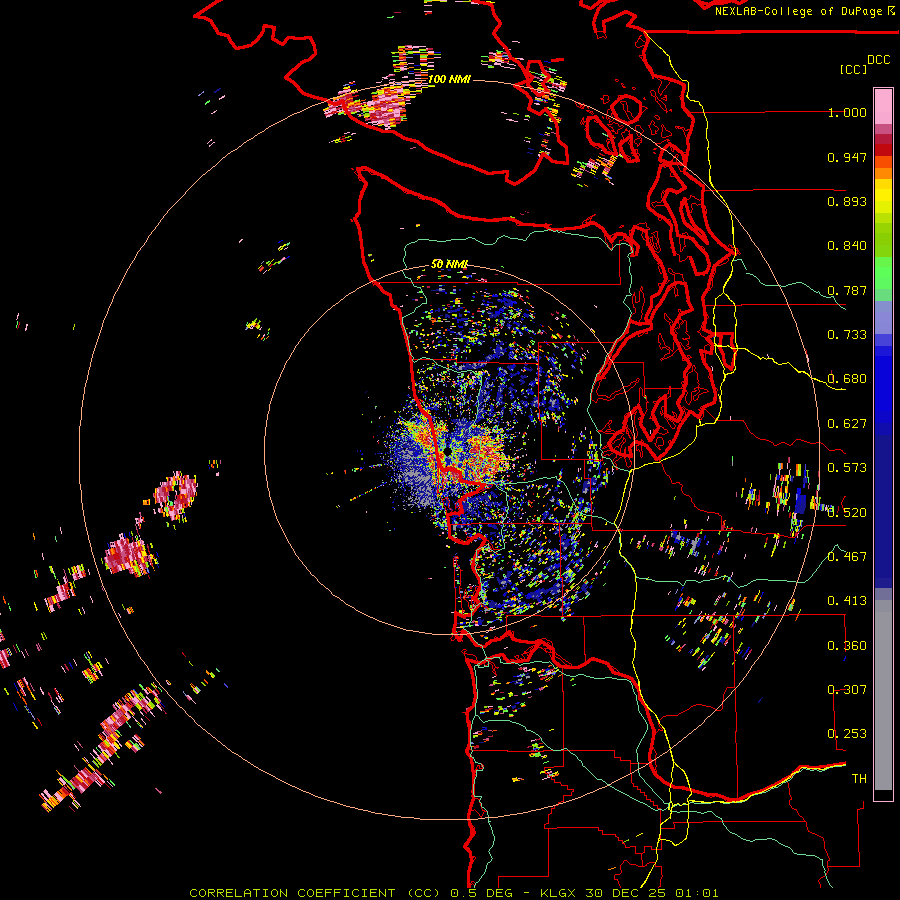Screen dimensions: 900x900
Task: Pick the black TH segment at bar bottom
Action: (x=883, y=795)
